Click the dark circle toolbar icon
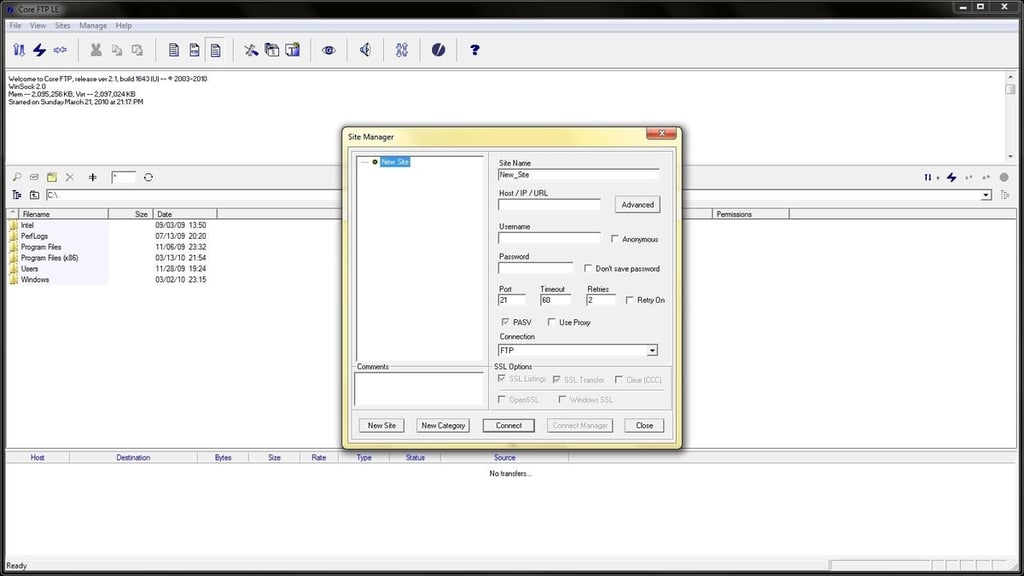Screen dimensions: 1024x576 point(438,50)
